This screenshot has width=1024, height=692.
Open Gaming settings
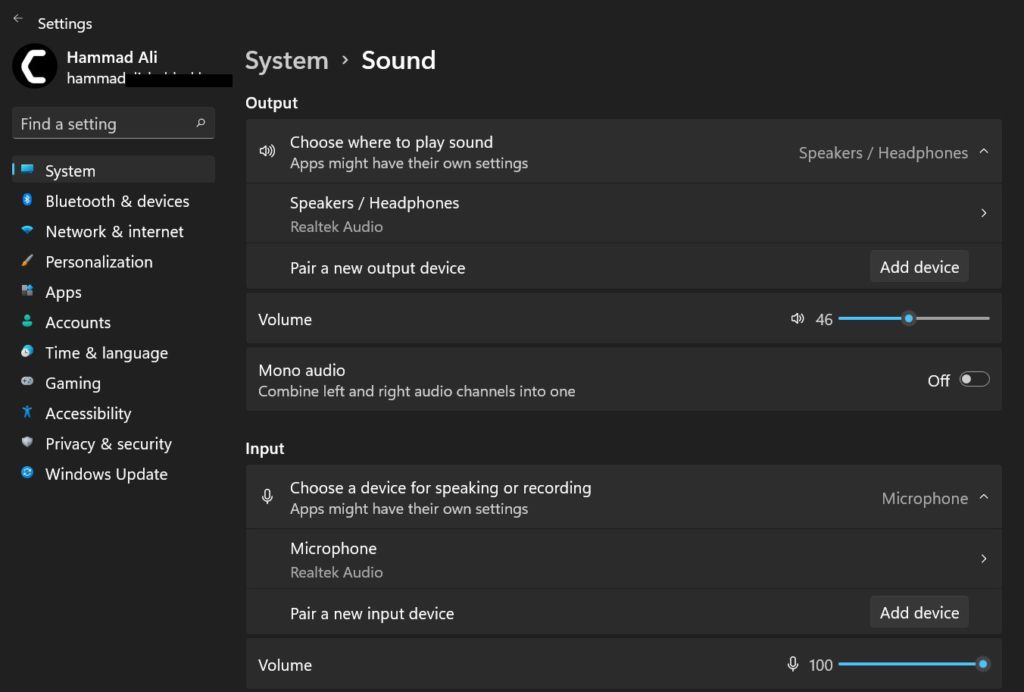72,383
